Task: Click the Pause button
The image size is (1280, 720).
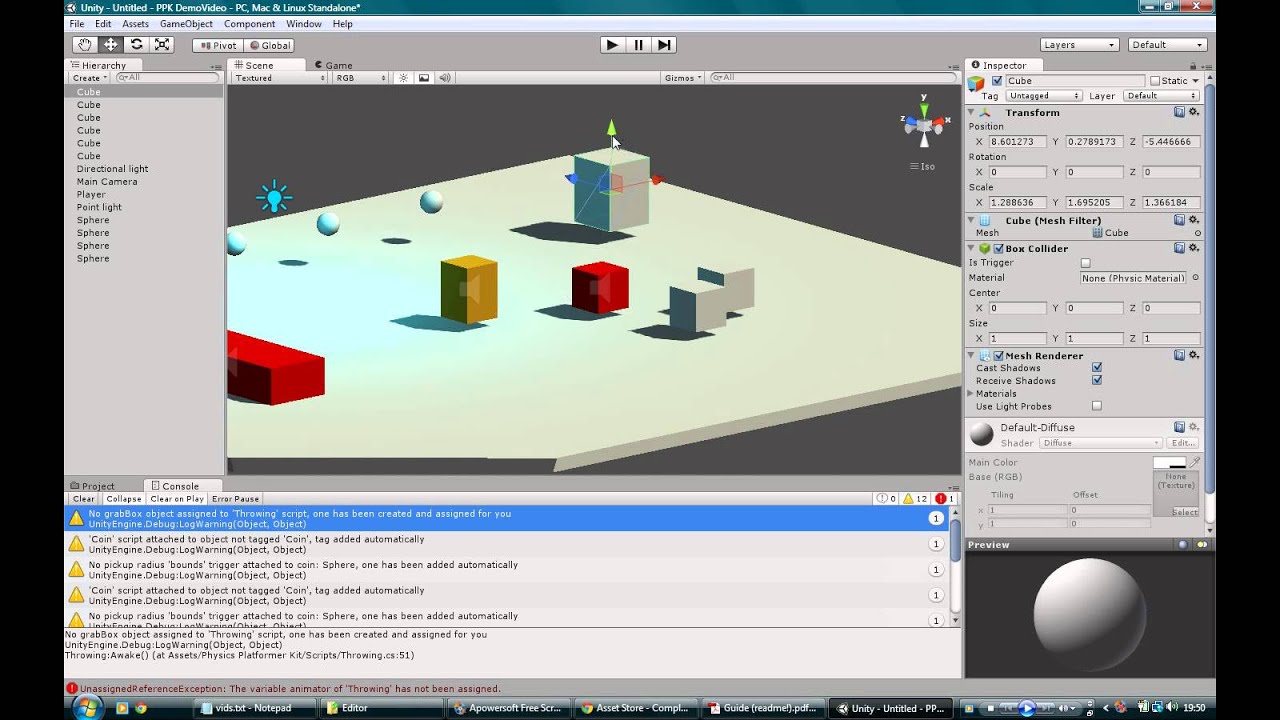Action: (x=638, y=45)
